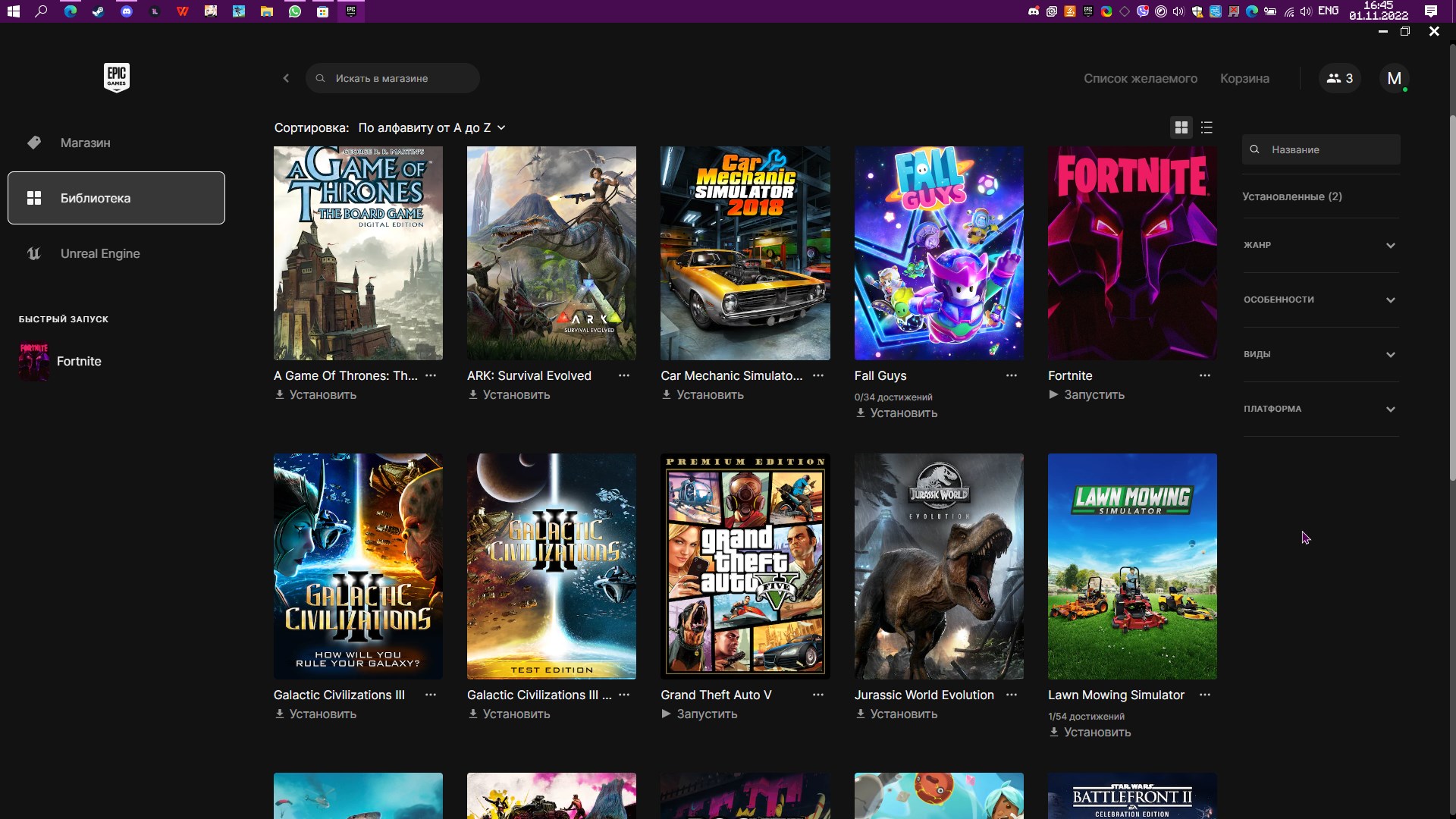Image resolution: width=1456 pixels, height=819 pixels.
Task: Install ARK: Survival Evolved
Action: (509, 394)
